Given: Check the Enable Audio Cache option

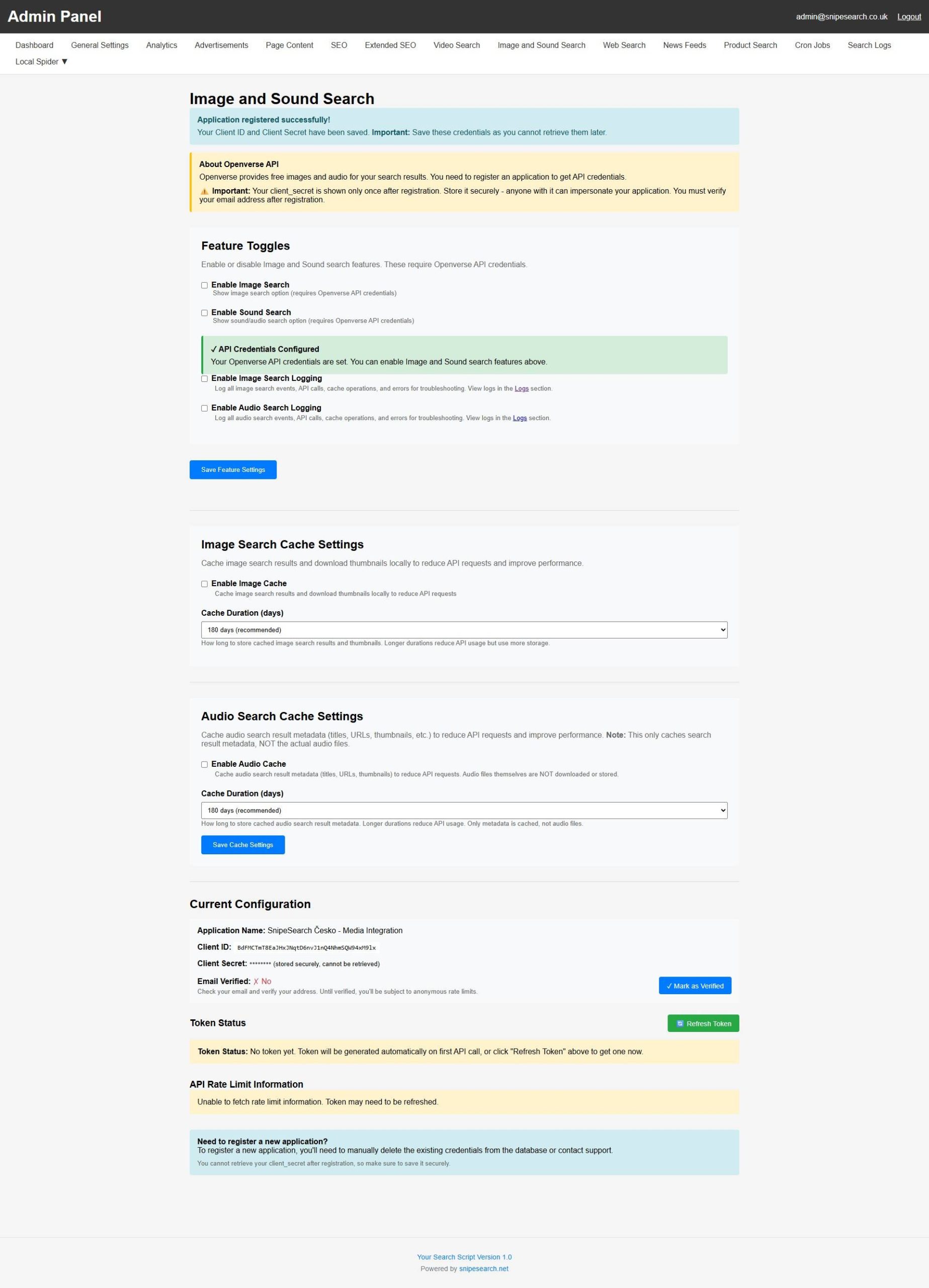Looking at the screenshot, I should [204, 764].
